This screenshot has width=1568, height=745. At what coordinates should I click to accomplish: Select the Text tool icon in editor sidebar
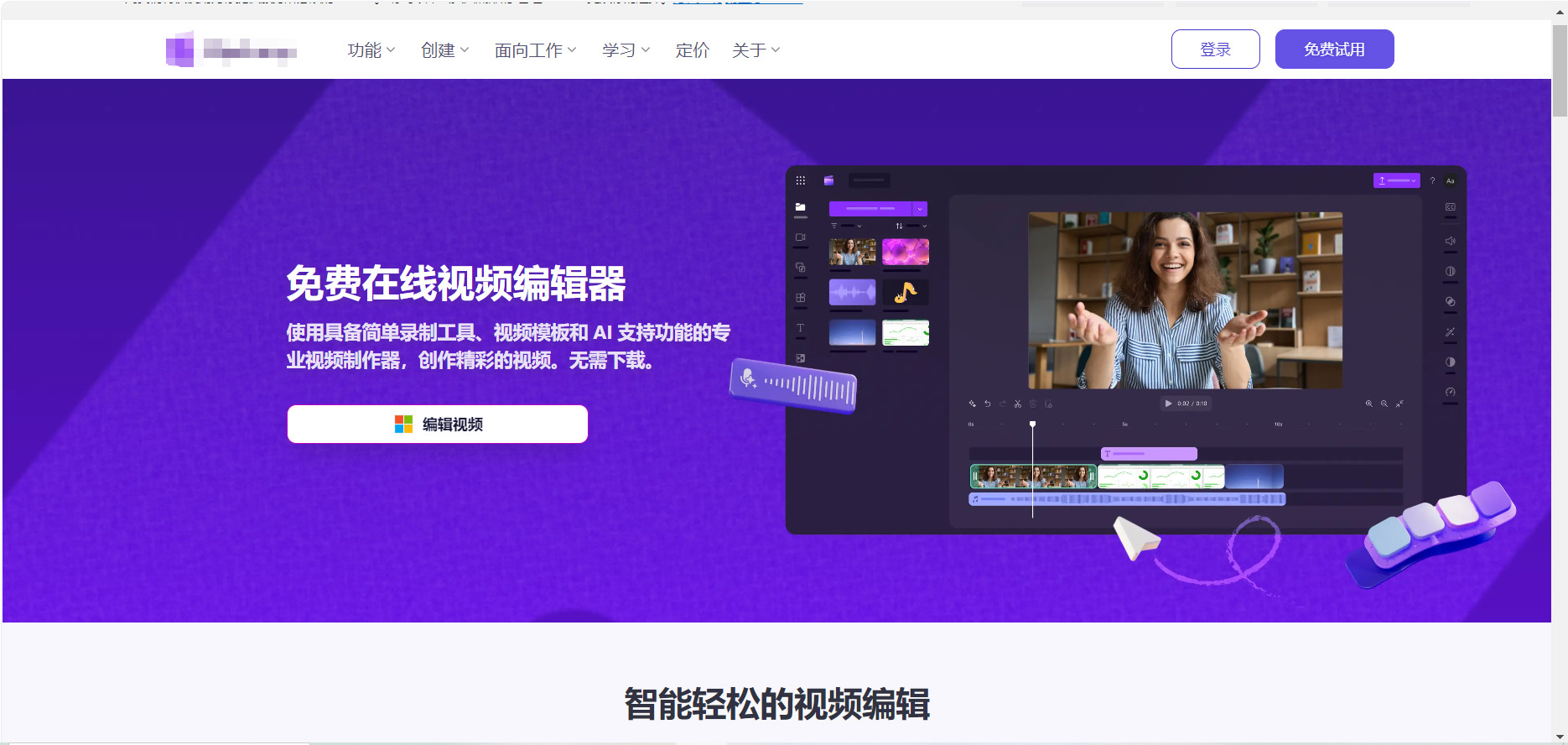pos(801,328)
